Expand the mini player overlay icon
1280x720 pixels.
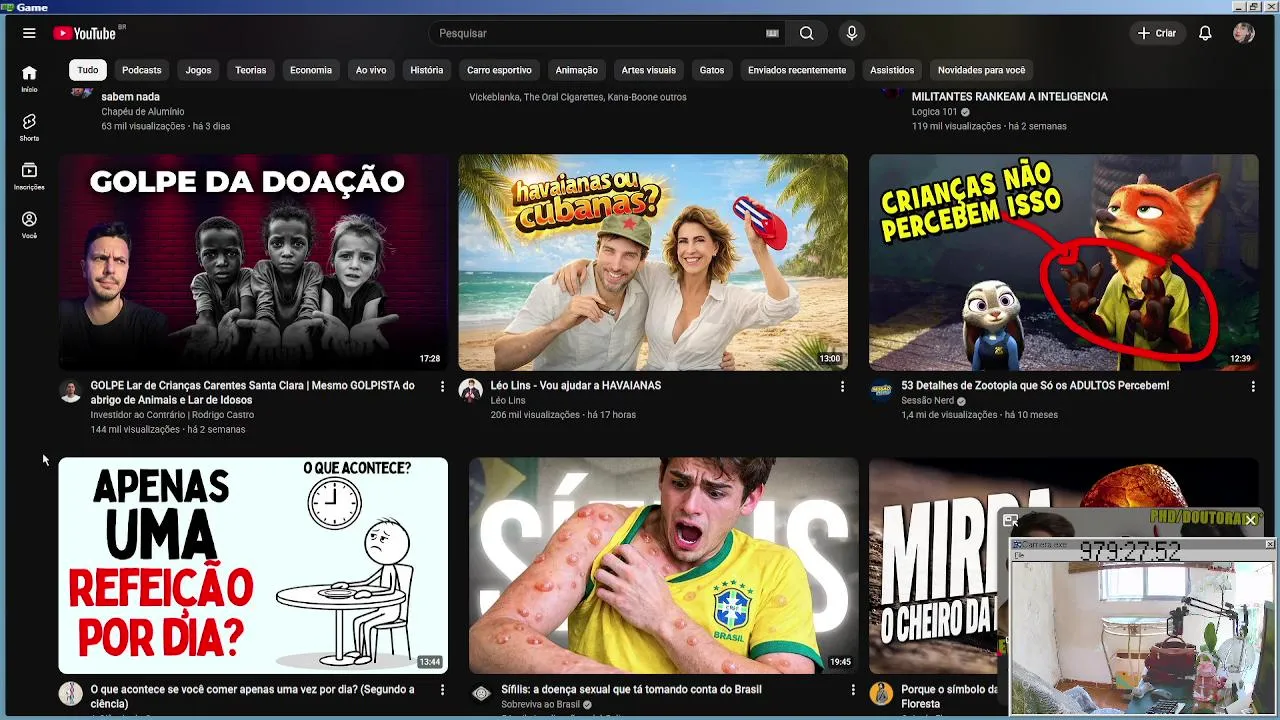(1011, 520)
